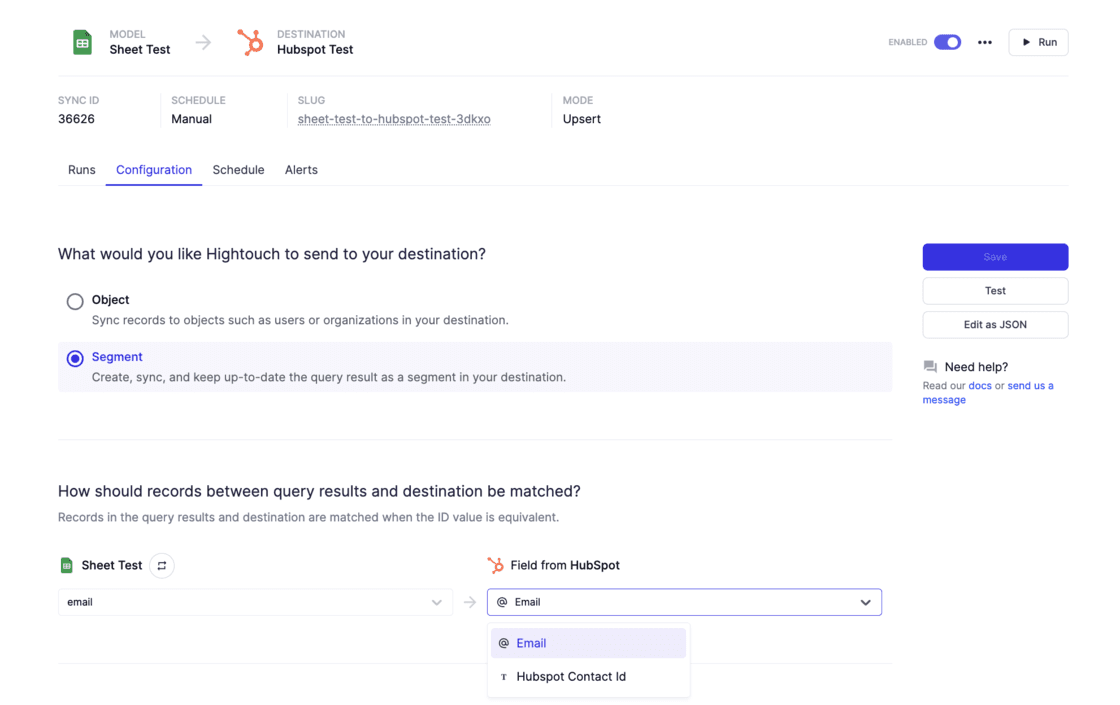This screenshot has width=1120, height=705.
Task: Open the sheet-test-to-hubspot-test slug link
Action: tap(394, 118)
